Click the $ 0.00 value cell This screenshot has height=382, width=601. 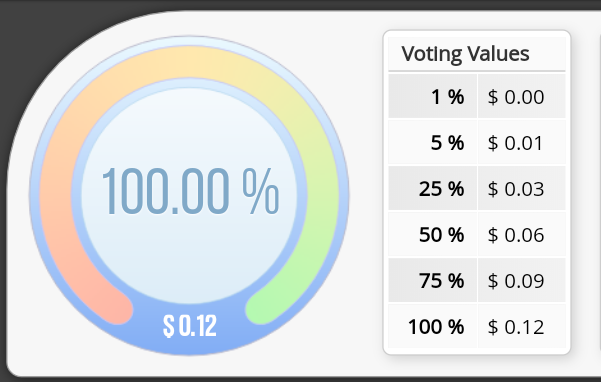click(522, 96)
